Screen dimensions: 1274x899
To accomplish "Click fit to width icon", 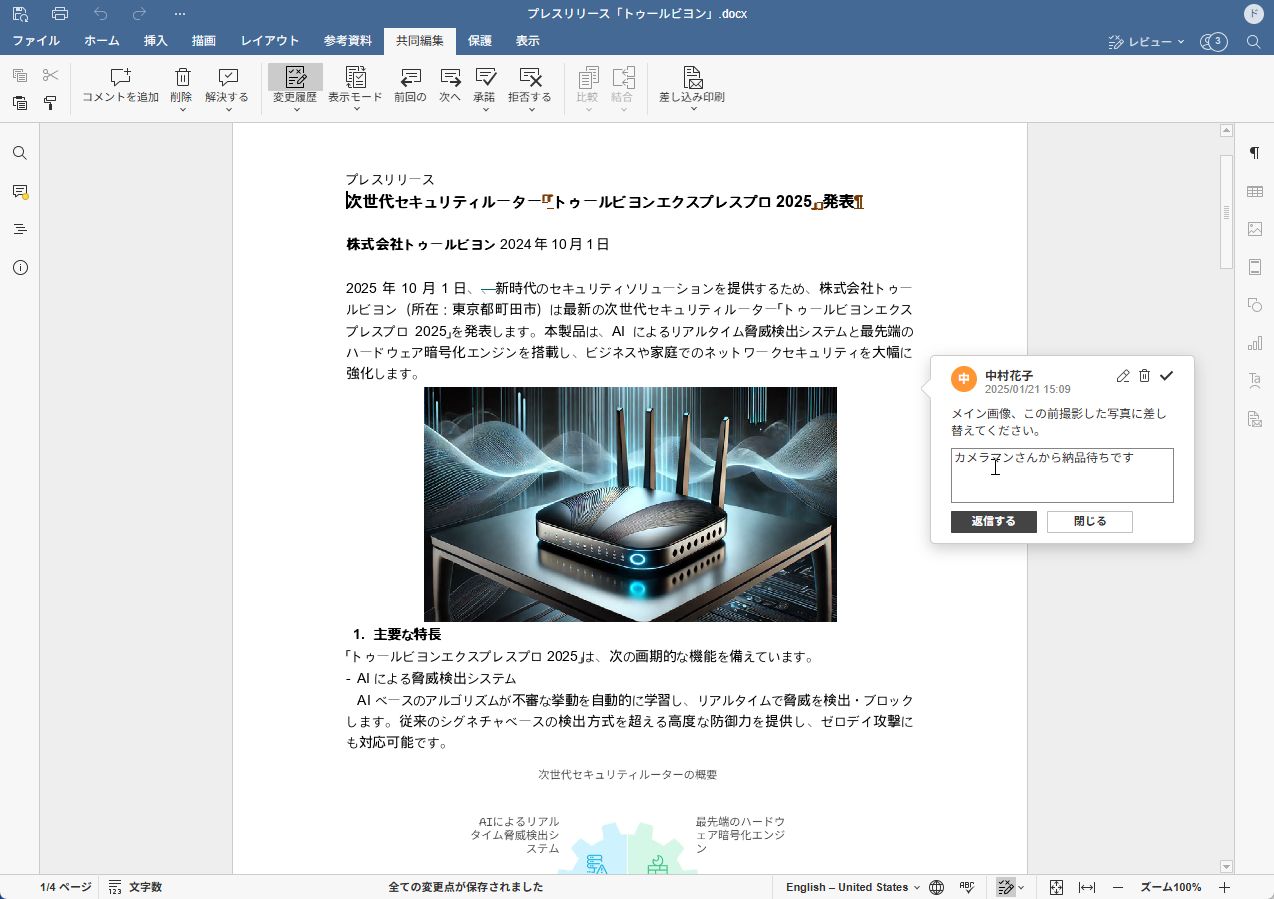I will point(1087,887).
